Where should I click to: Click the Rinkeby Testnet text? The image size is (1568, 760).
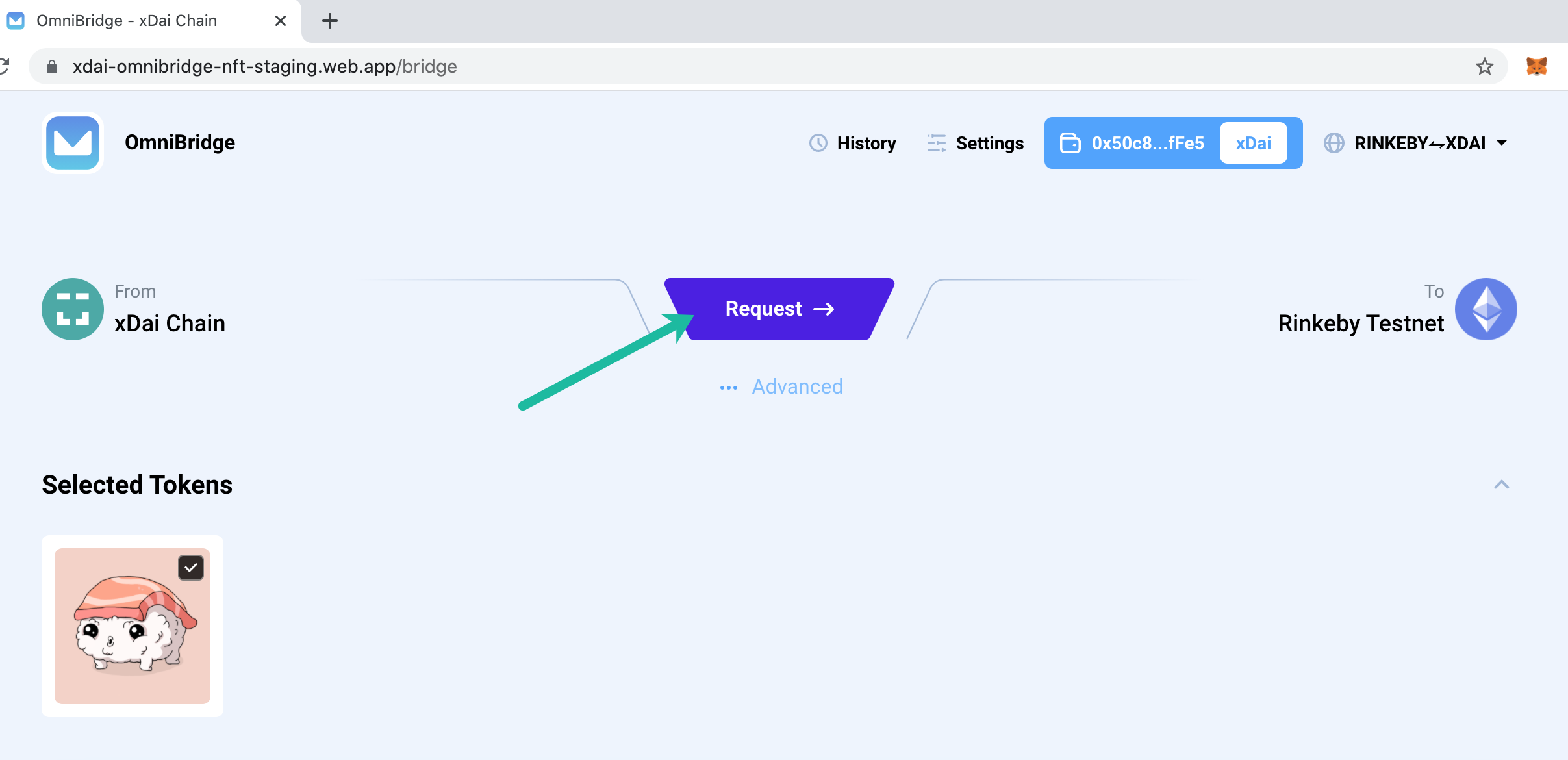[1361, 323]
